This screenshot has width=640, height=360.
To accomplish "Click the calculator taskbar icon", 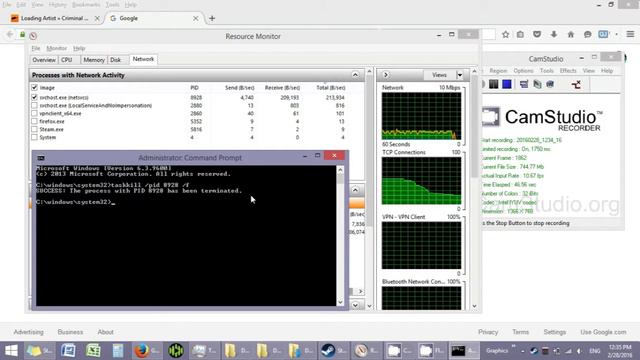I will pyautogui.click(x=118, y=351).
